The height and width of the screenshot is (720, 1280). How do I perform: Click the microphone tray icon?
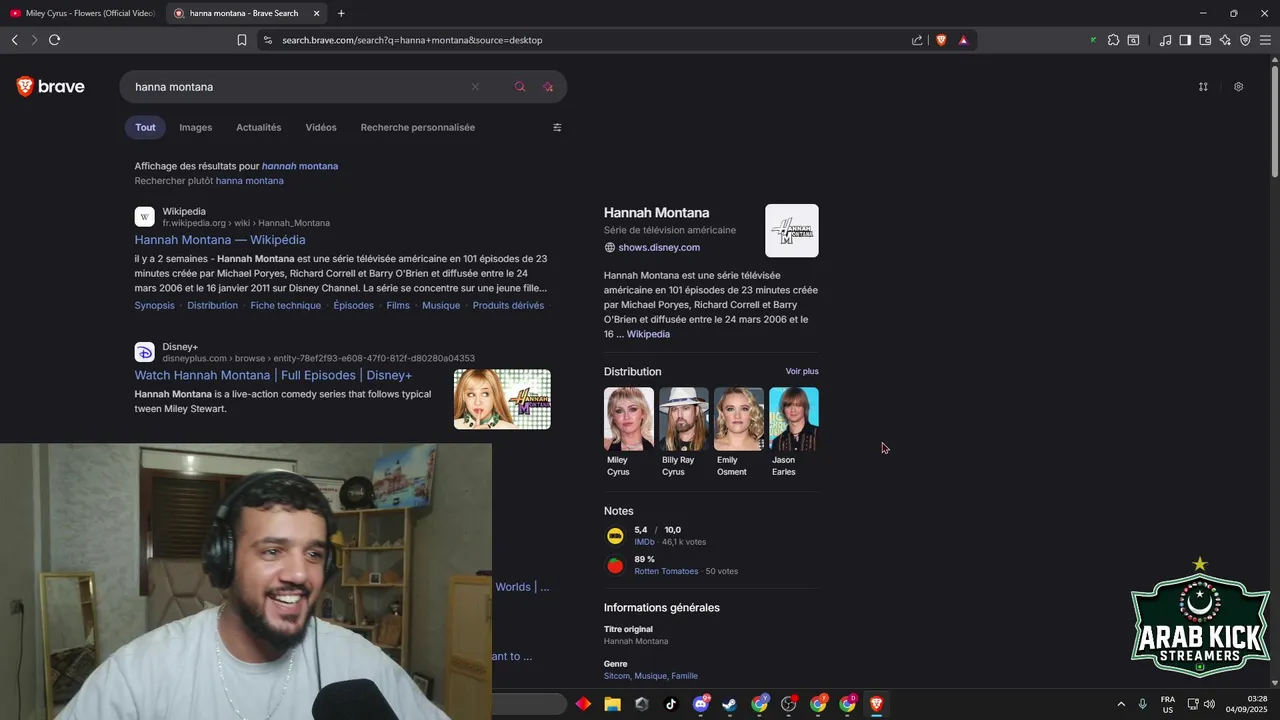point(1142,704)
